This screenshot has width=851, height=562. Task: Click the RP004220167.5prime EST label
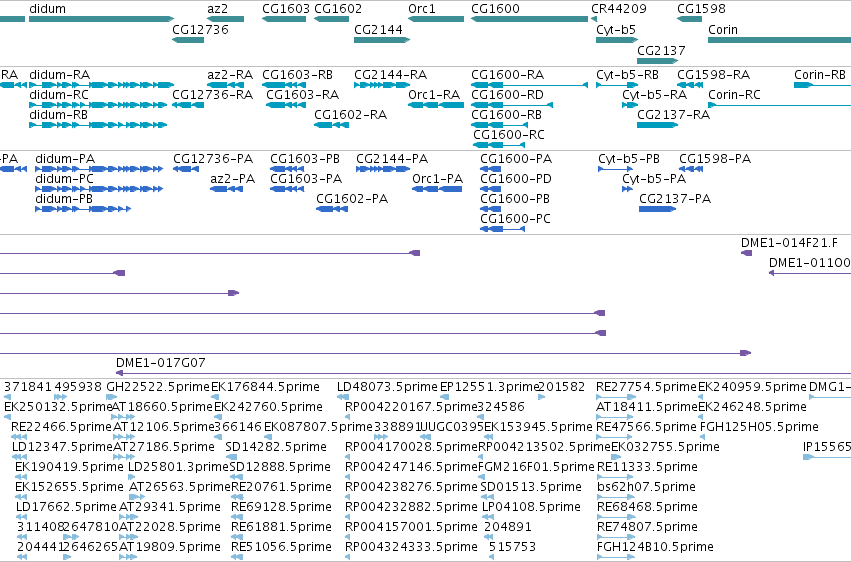(x=411, y=407)
